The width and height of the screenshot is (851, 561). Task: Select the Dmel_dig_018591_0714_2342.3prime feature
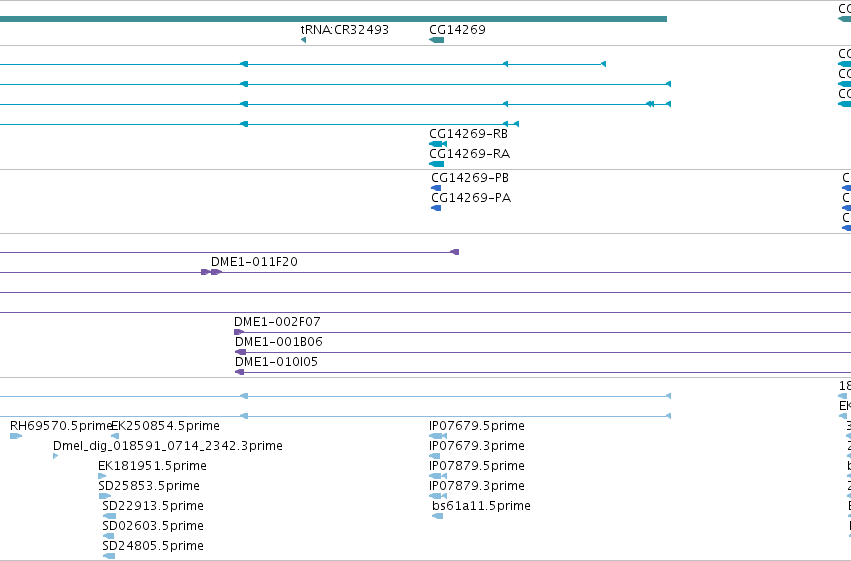pyautogui.click(x=55, y=456)
